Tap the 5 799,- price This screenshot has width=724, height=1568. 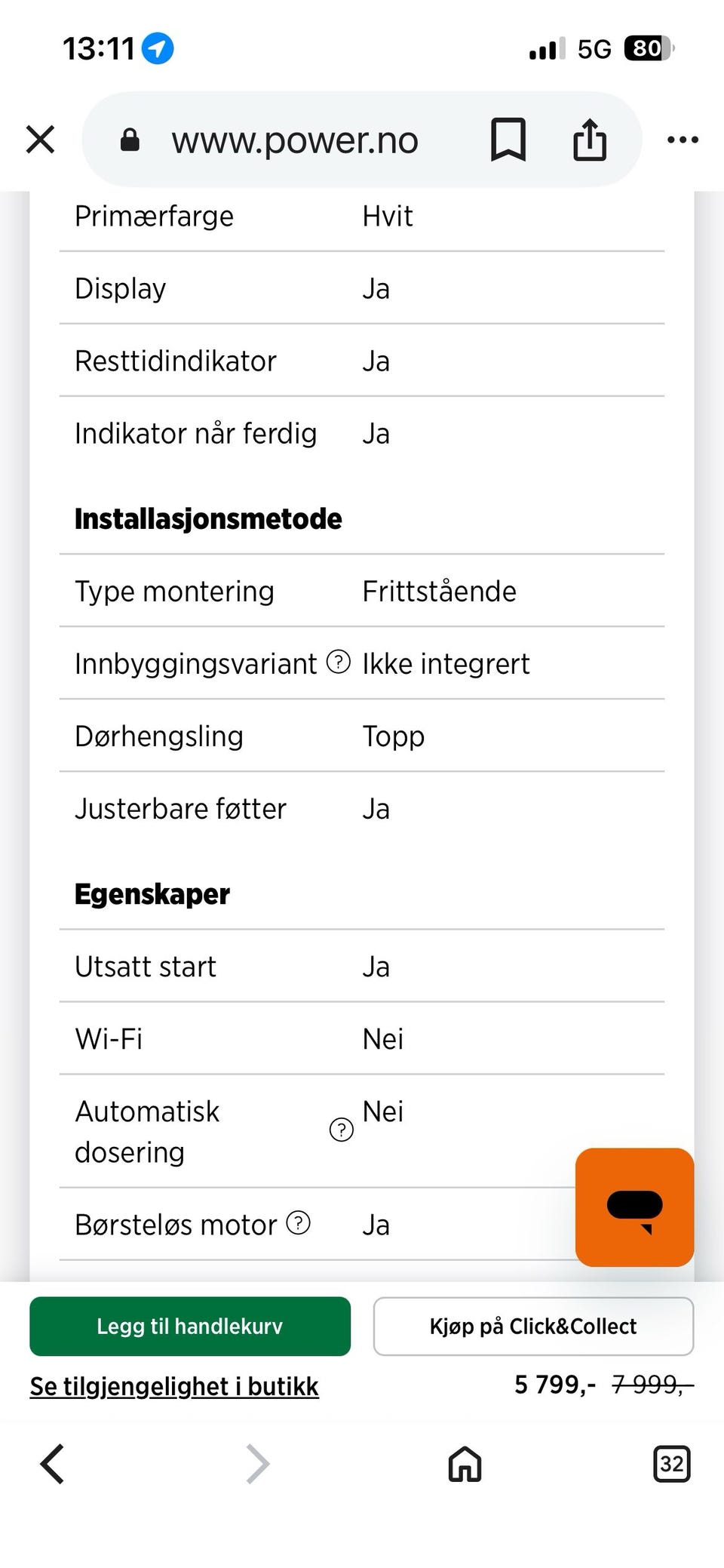pyautogui.click(x=555, y=1385)
